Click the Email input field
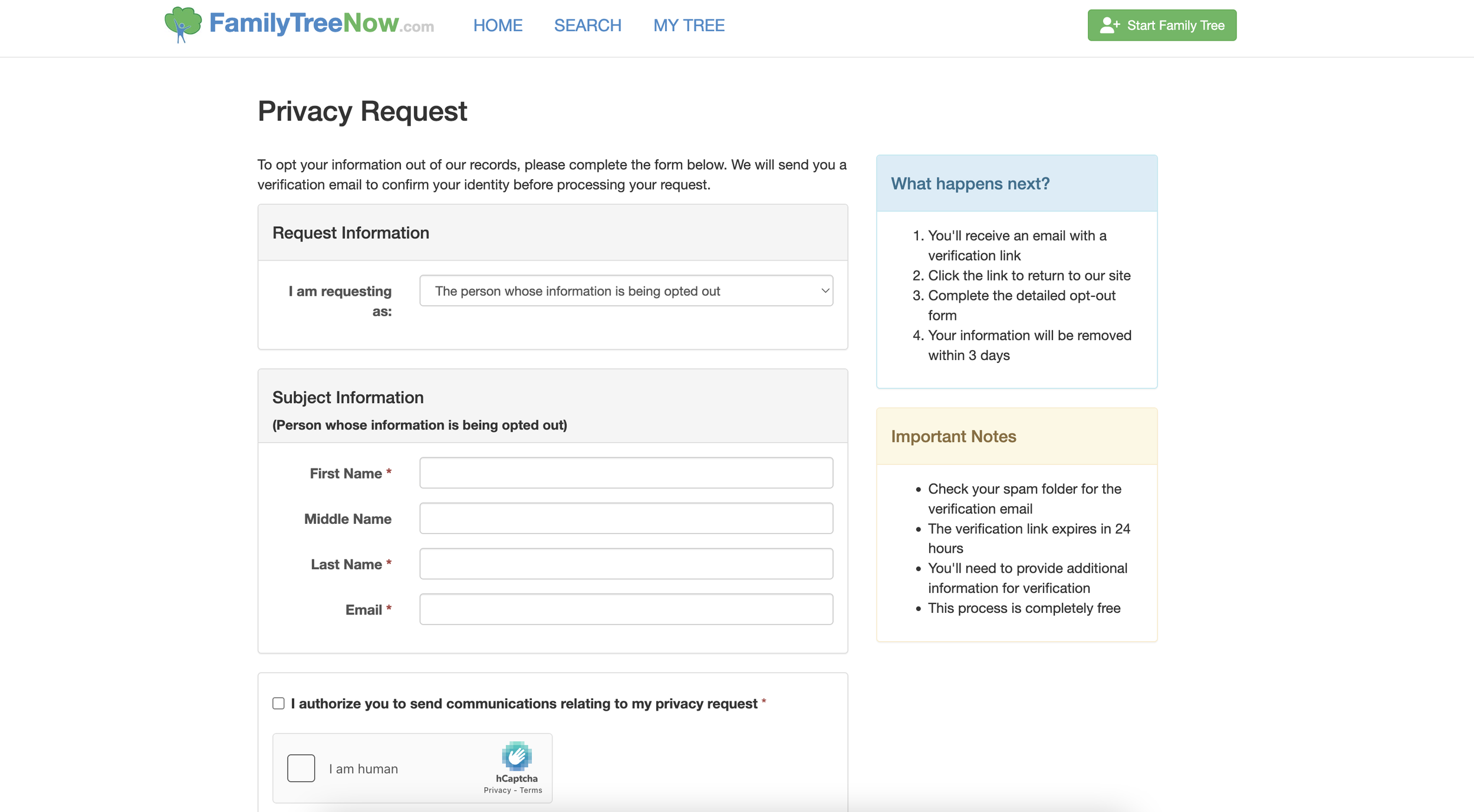The width and height of the screenshot is (1474, 812). (626, 609)
